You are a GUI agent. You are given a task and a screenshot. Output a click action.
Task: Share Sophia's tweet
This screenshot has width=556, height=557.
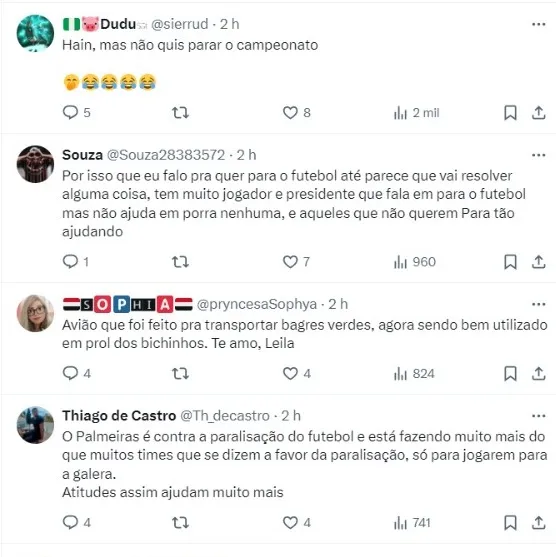click(x=539, y=374)
